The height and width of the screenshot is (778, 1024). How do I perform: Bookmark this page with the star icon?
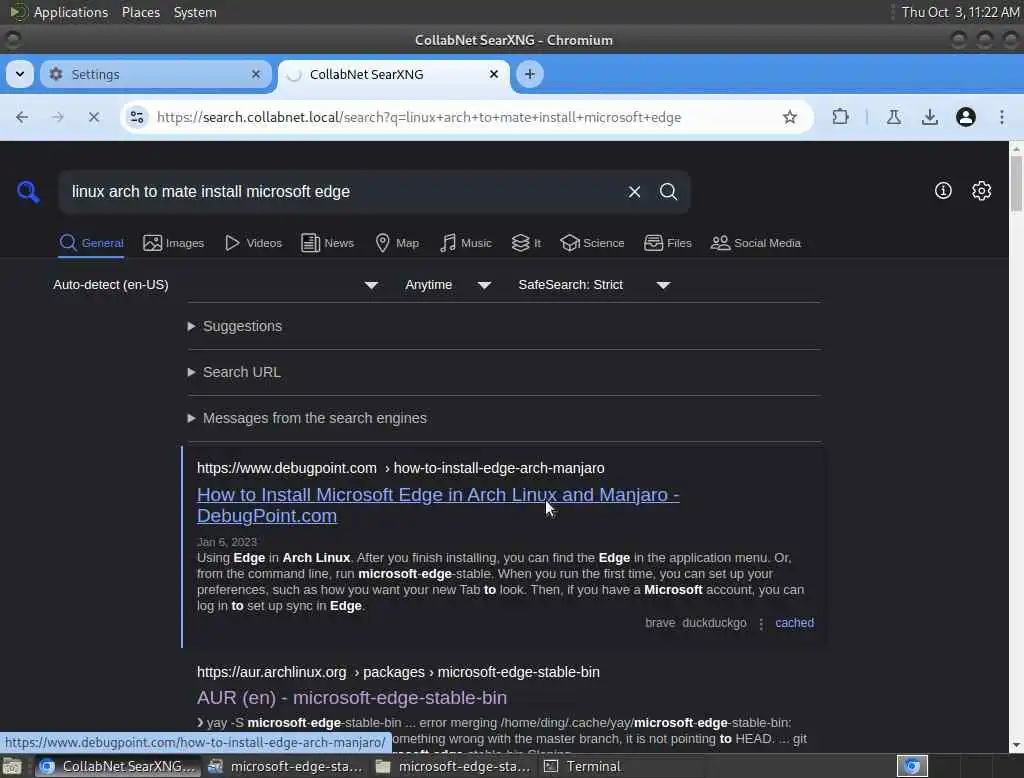[790, 117]
